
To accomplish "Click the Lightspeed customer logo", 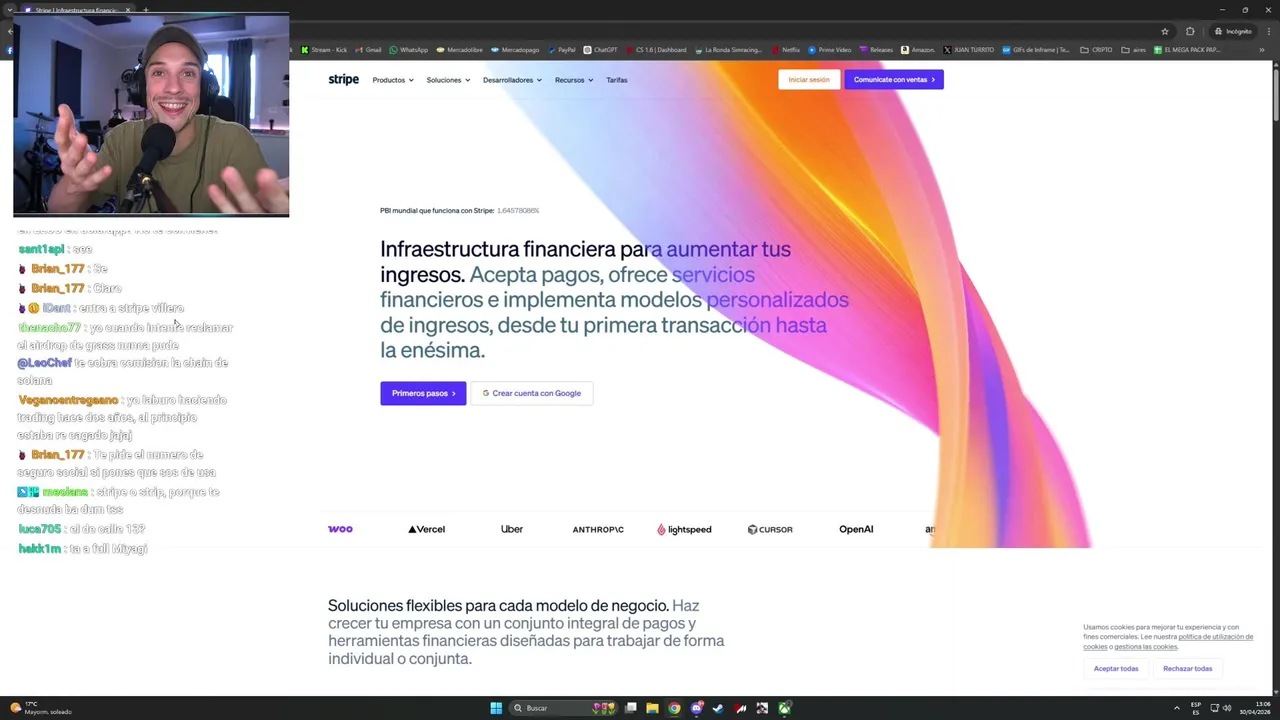I will point(684,529).
